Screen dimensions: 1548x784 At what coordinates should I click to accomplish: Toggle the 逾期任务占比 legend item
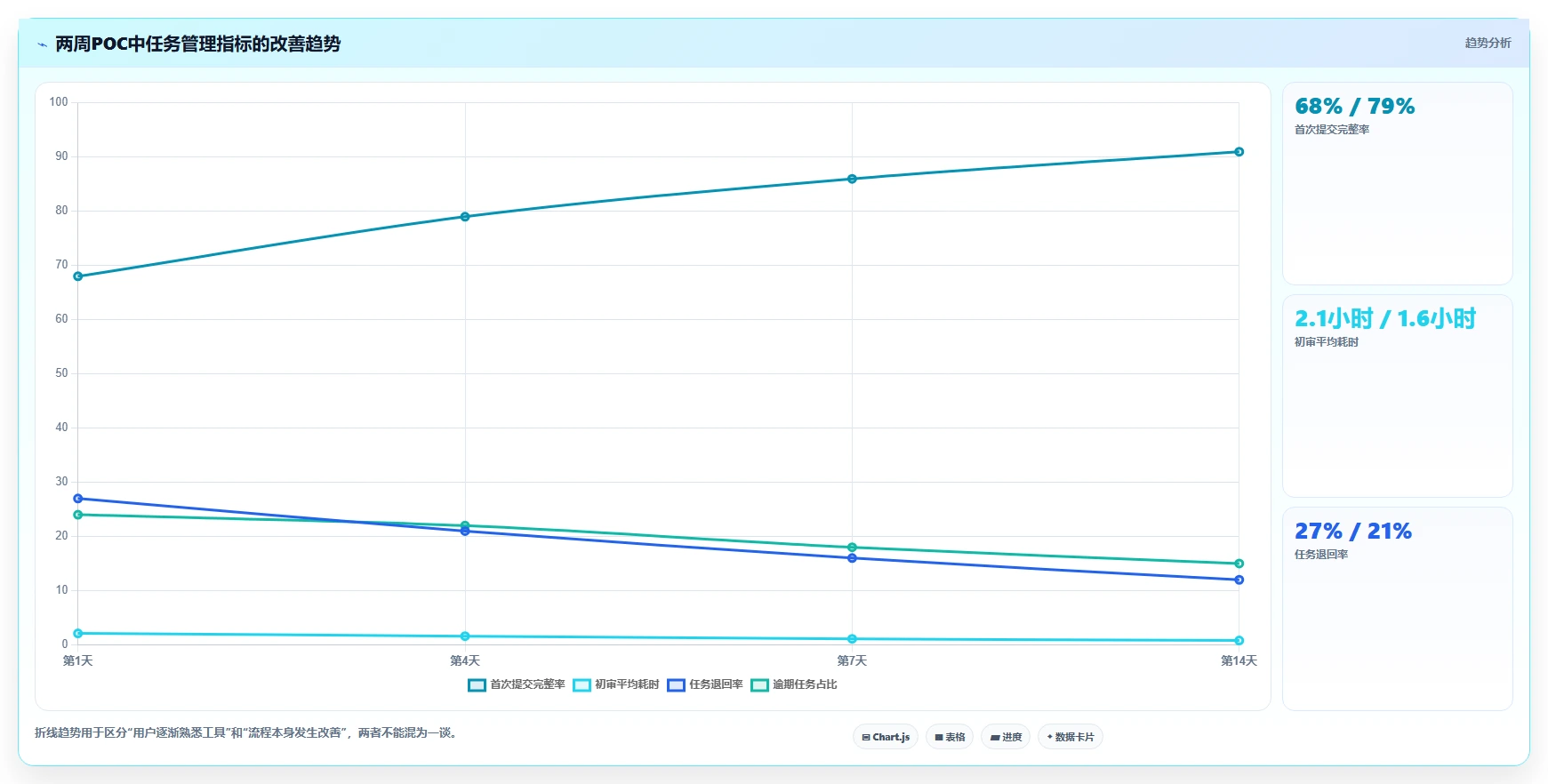click(x=794, y=684)
